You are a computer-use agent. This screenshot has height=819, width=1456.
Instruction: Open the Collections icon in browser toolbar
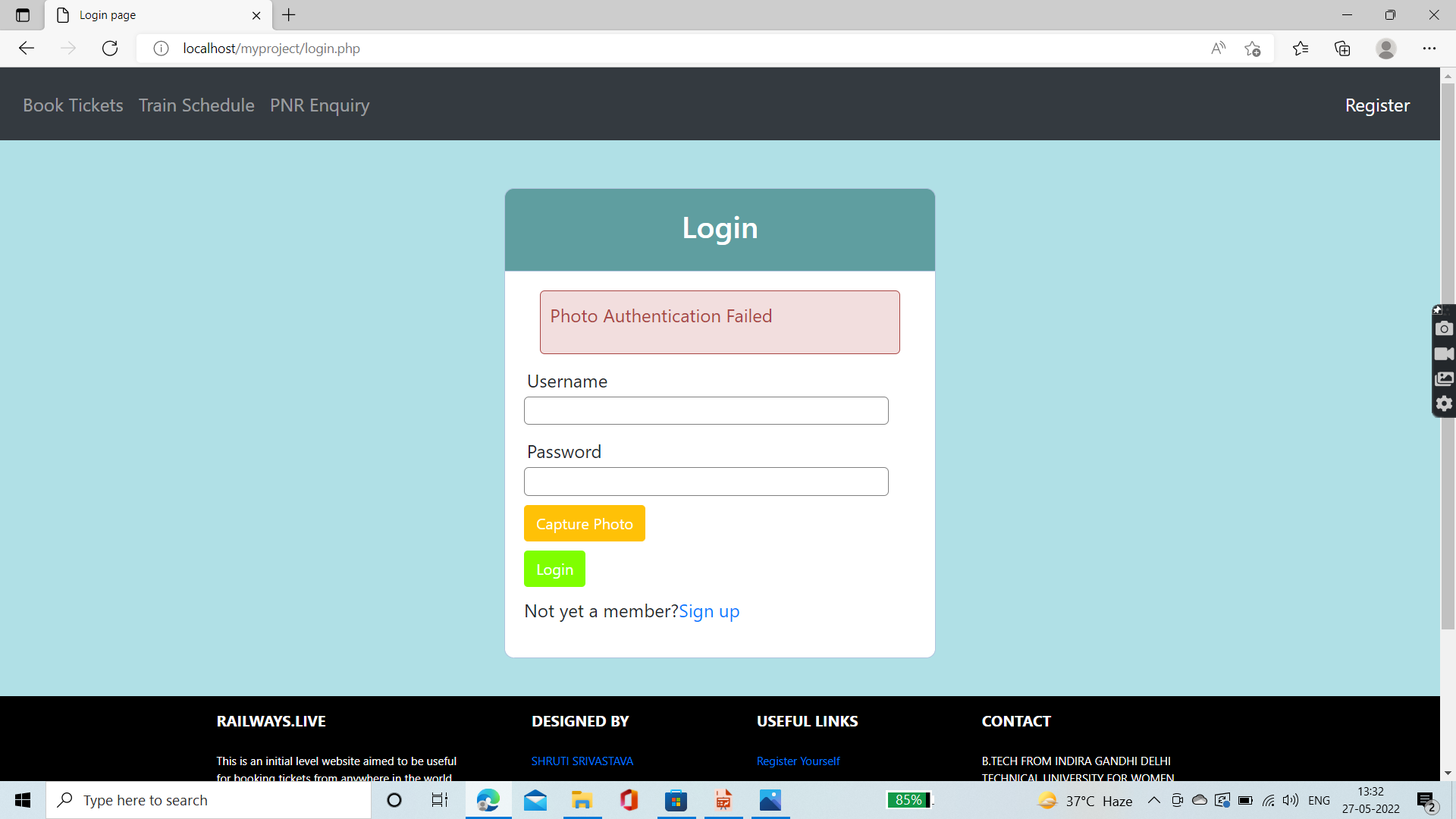[x=1342, y=48]
